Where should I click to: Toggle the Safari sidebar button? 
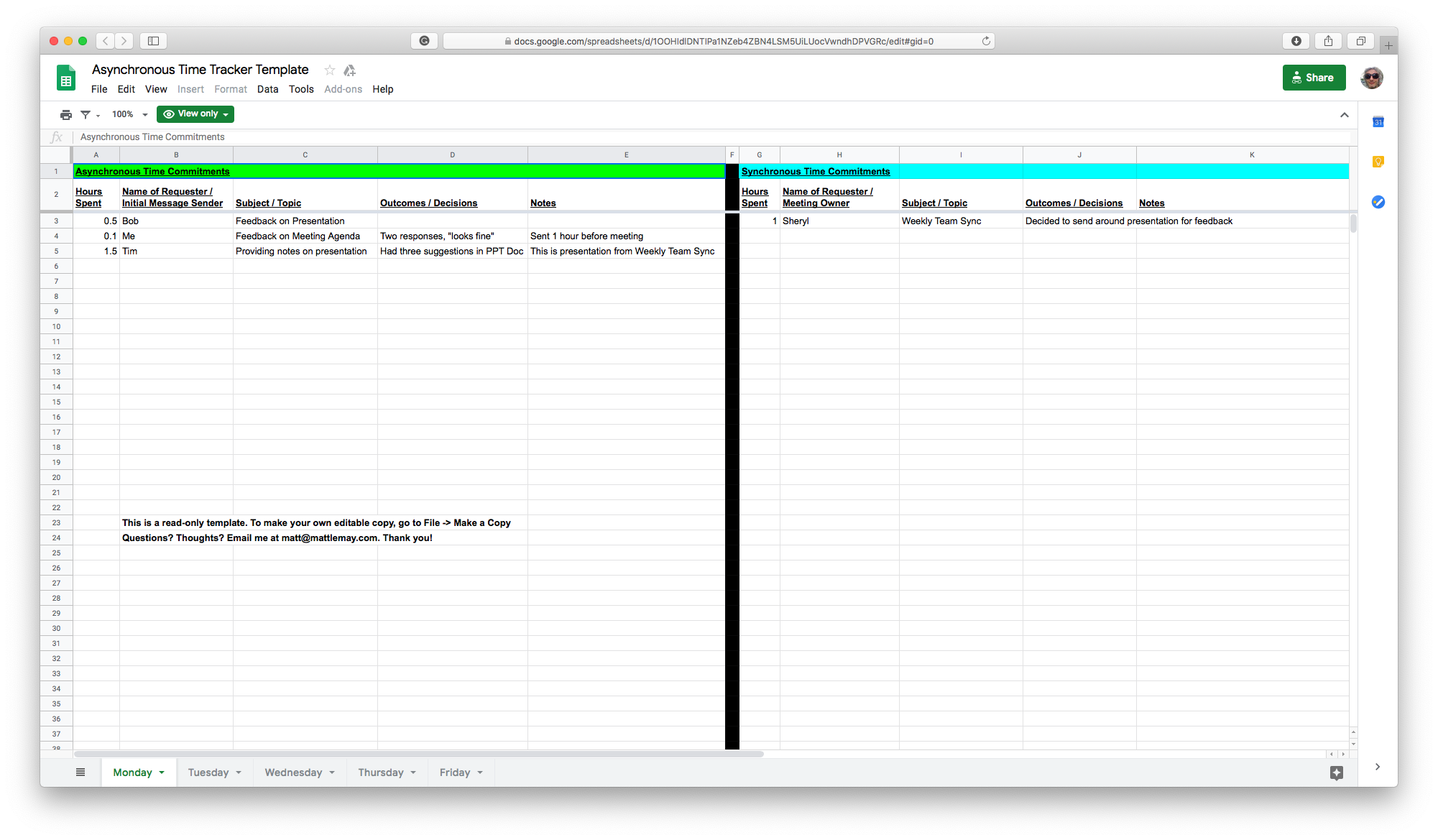153,41
